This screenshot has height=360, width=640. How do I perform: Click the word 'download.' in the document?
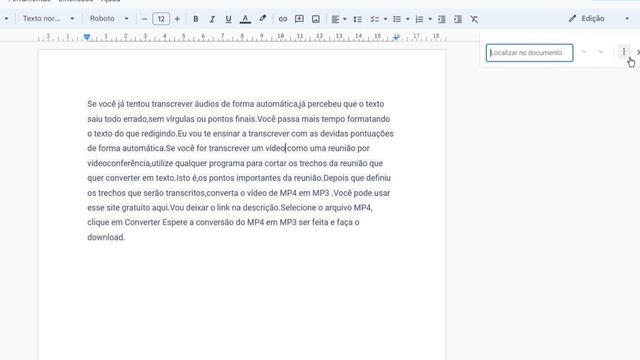point(106,237)
